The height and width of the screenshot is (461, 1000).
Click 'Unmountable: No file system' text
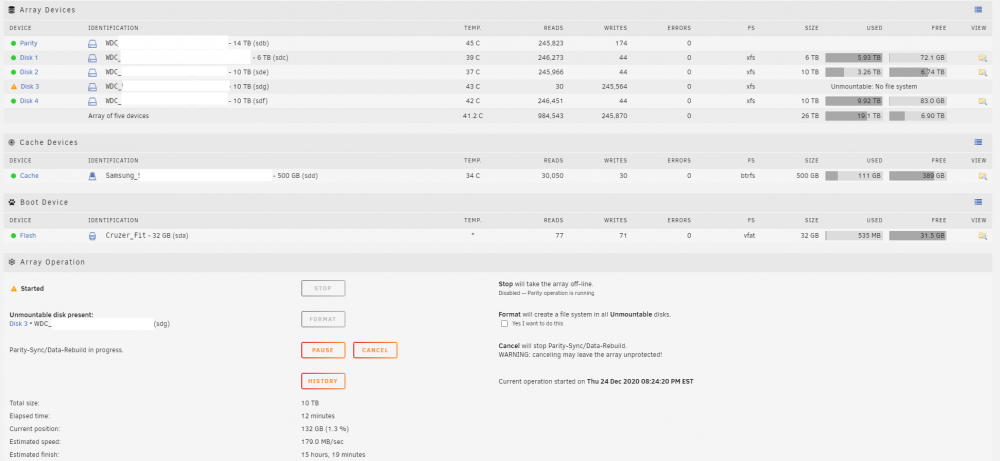coord(874,87)
